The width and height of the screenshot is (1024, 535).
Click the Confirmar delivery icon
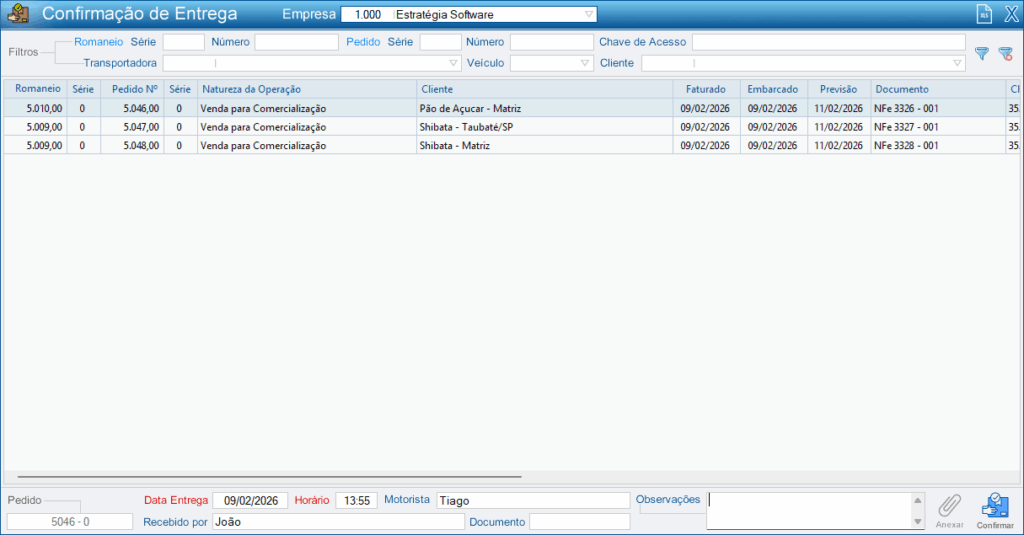[994, 510]
